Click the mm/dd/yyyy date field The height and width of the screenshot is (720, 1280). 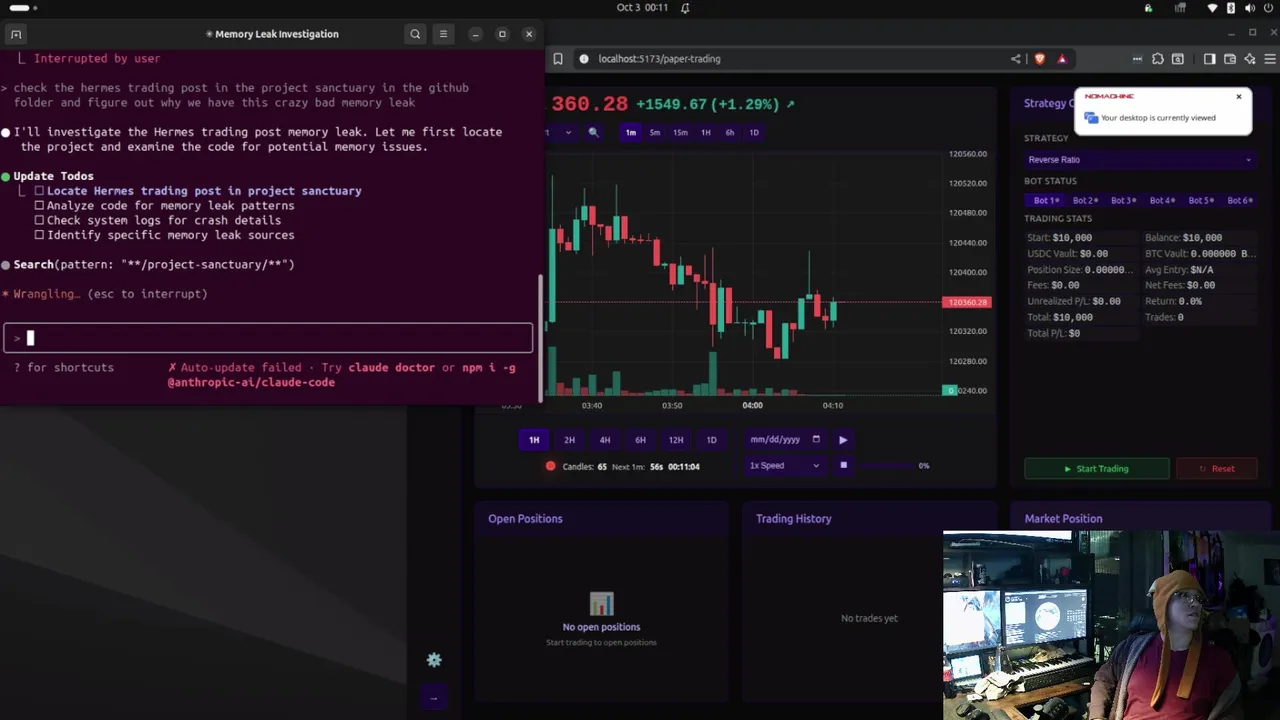[x=786, y=440]
